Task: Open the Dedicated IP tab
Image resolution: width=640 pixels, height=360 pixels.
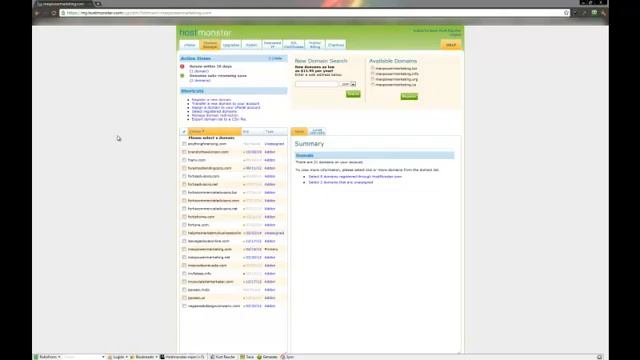Action: tap(272, 45)
